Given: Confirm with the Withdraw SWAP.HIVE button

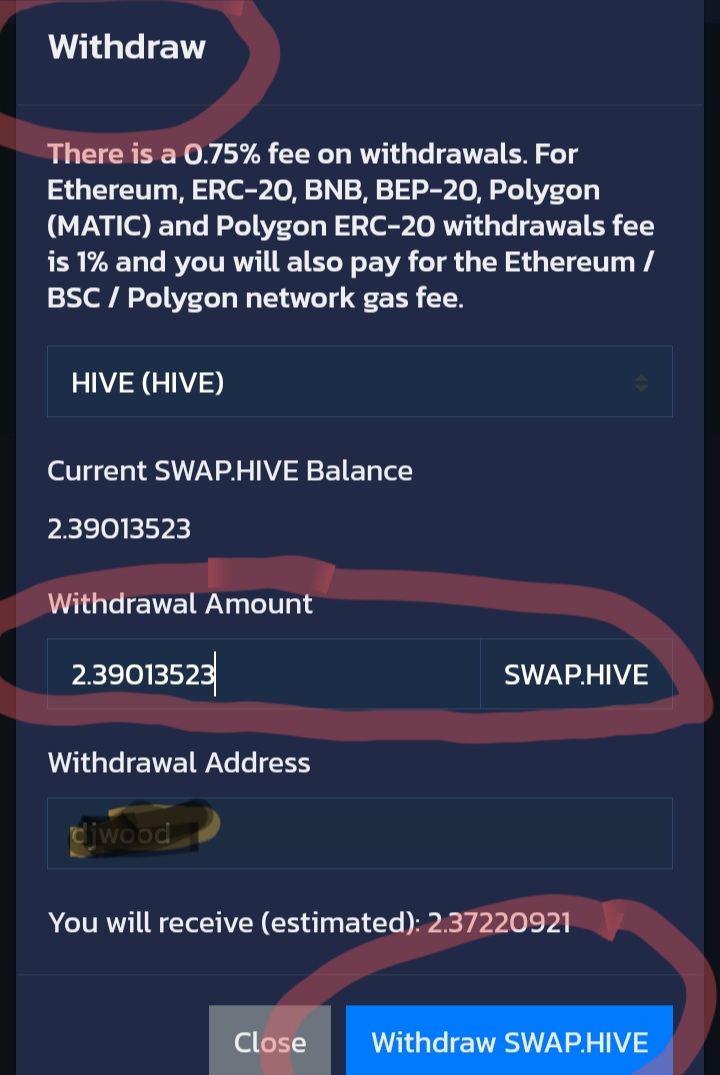Looking at the screenshot, I should (x=509, y=1041).
